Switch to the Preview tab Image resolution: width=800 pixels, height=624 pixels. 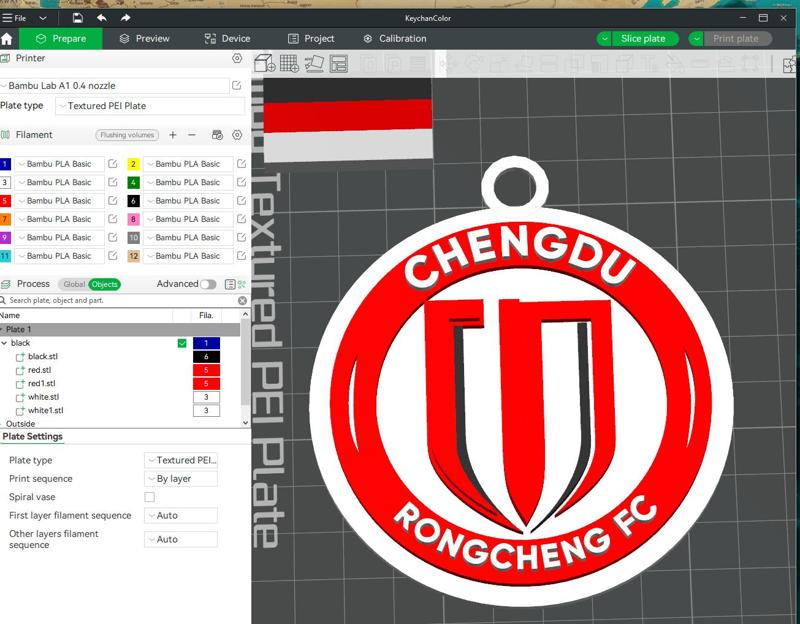(144, 39)
